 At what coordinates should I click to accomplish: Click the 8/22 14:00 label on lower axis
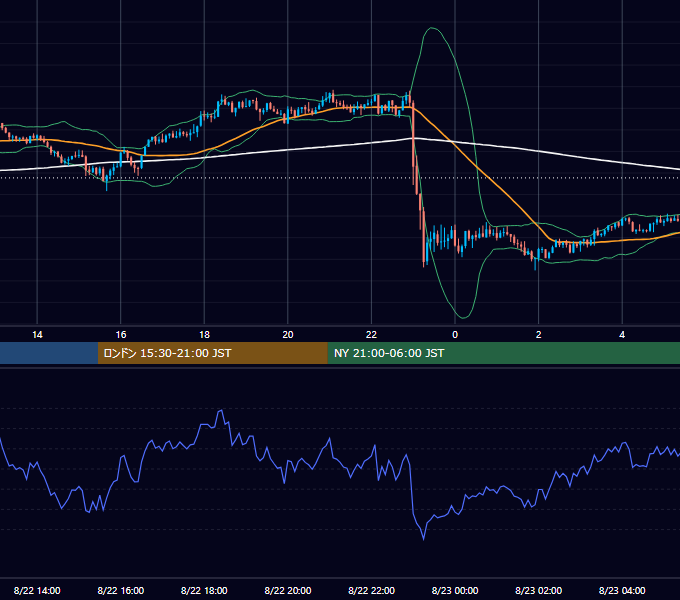[x=37, y=590]
